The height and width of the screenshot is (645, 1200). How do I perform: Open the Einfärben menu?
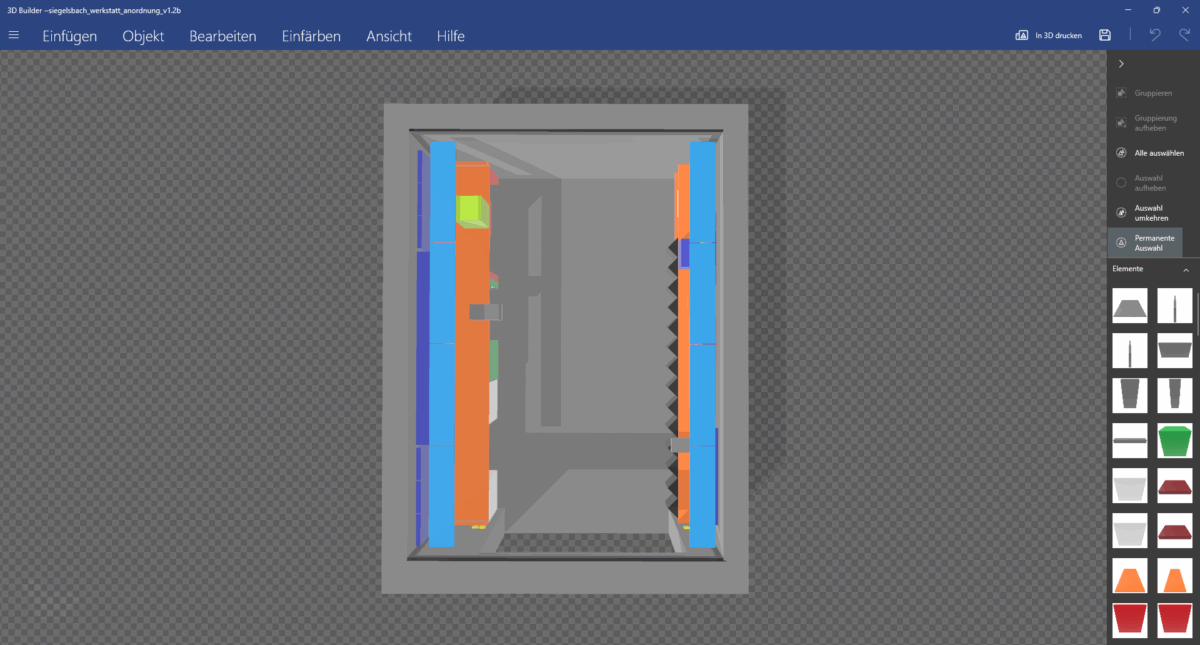(311, 36)
